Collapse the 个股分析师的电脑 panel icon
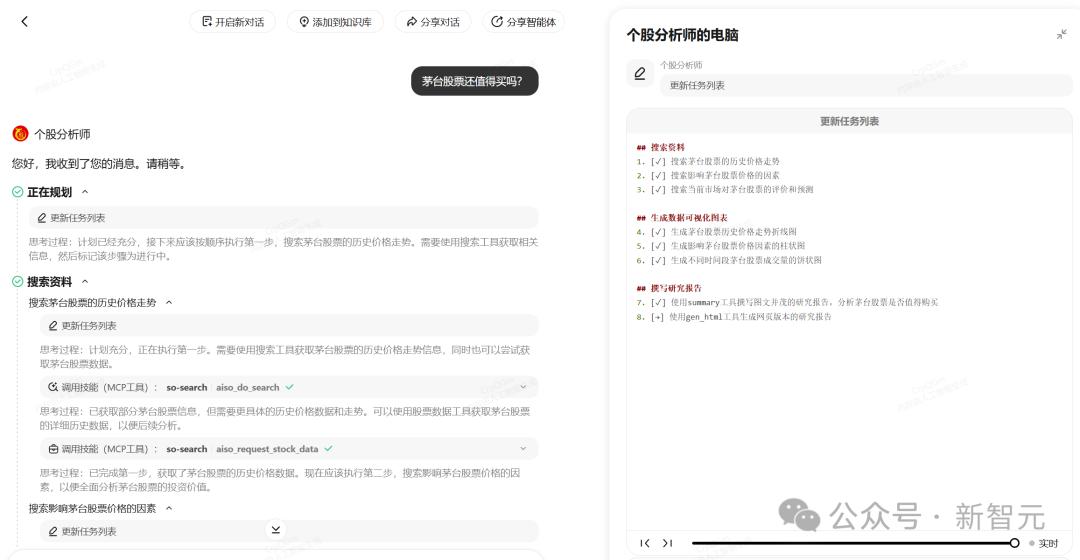This screenshot has height=560, width=1080. point(1061,34)
